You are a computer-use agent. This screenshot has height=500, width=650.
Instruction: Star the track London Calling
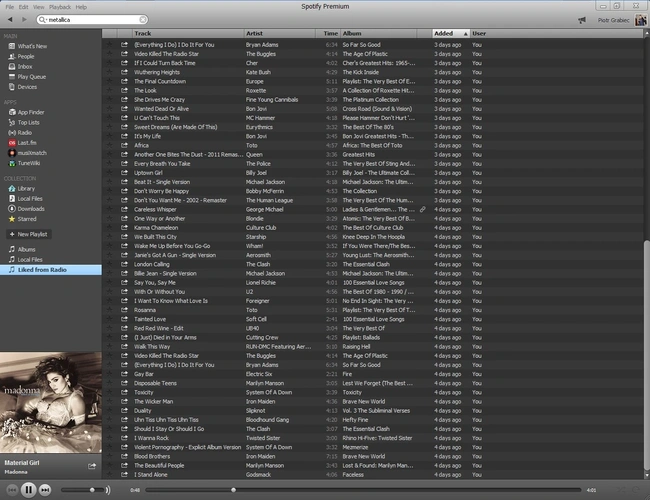click(x=109, y=264)
